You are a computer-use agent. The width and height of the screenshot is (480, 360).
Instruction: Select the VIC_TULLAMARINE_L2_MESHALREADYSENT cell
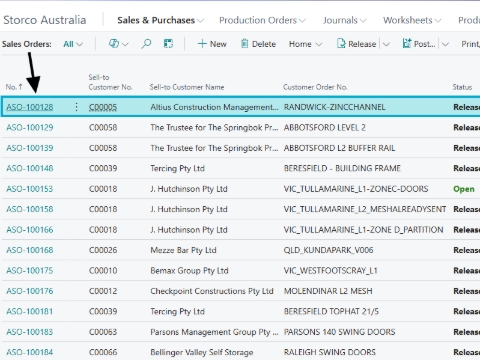coord(365,209)
